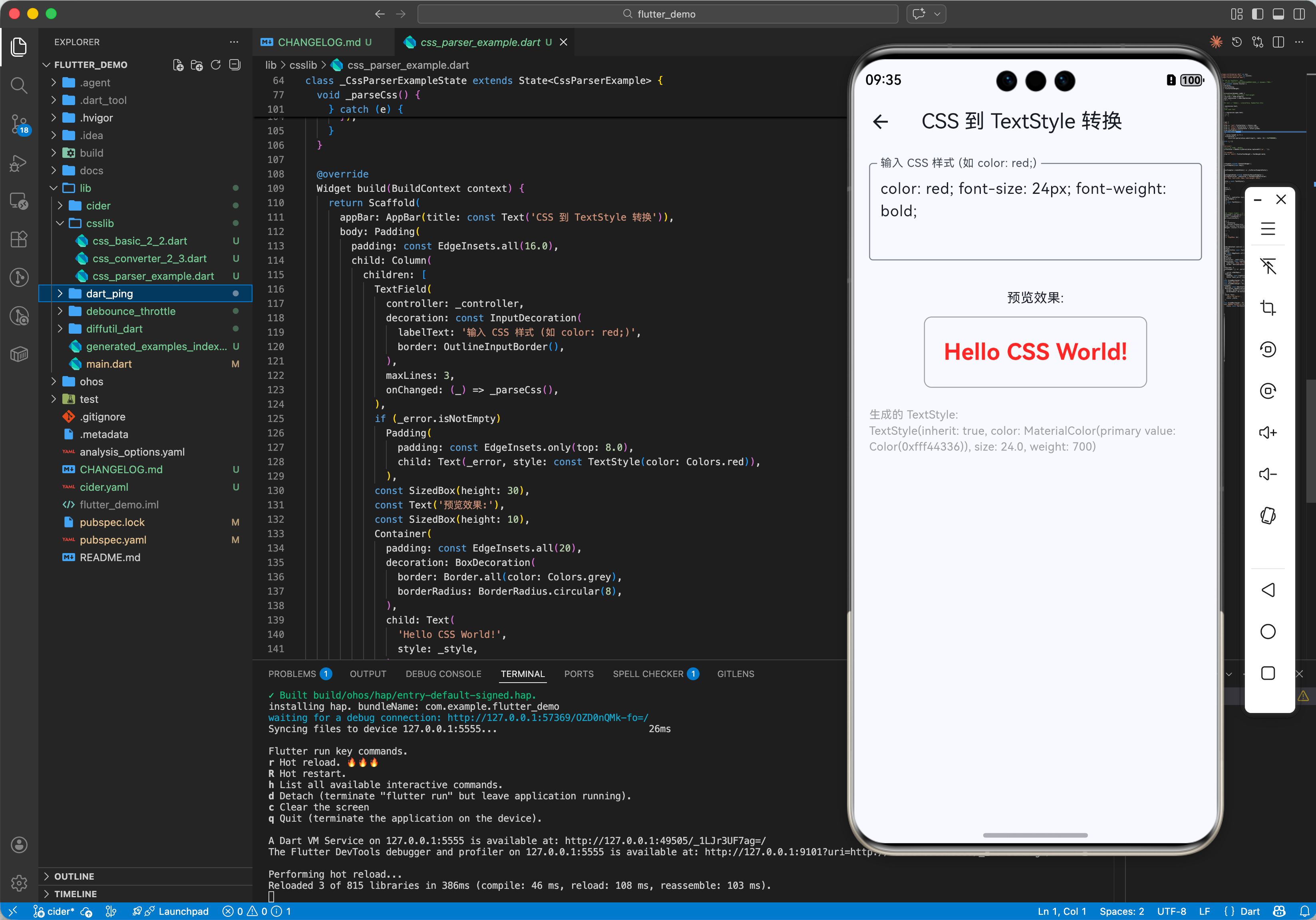Open the Extensions view icon
Screen dimensions: 1316x920
(19, 239)
